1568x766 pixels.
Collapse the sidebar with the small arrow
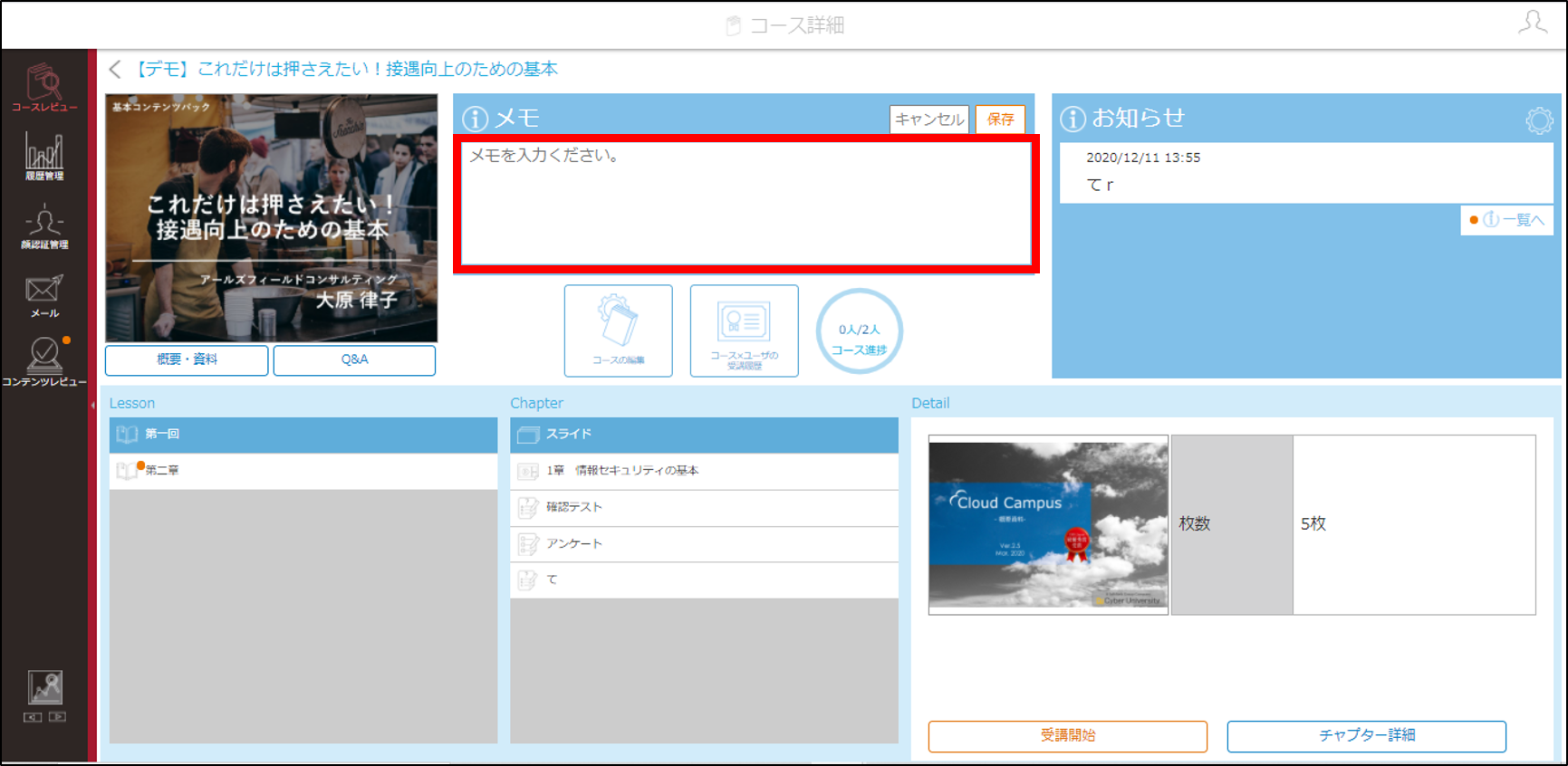(92, 406)
